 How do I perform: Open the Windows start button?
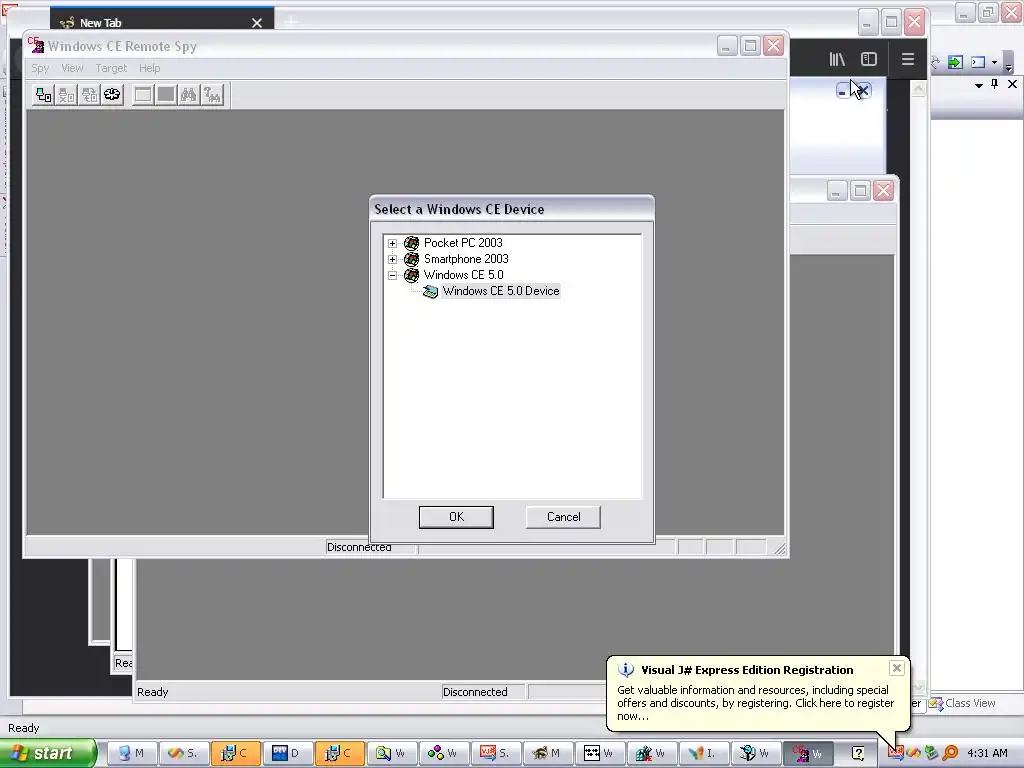(48, 753)
